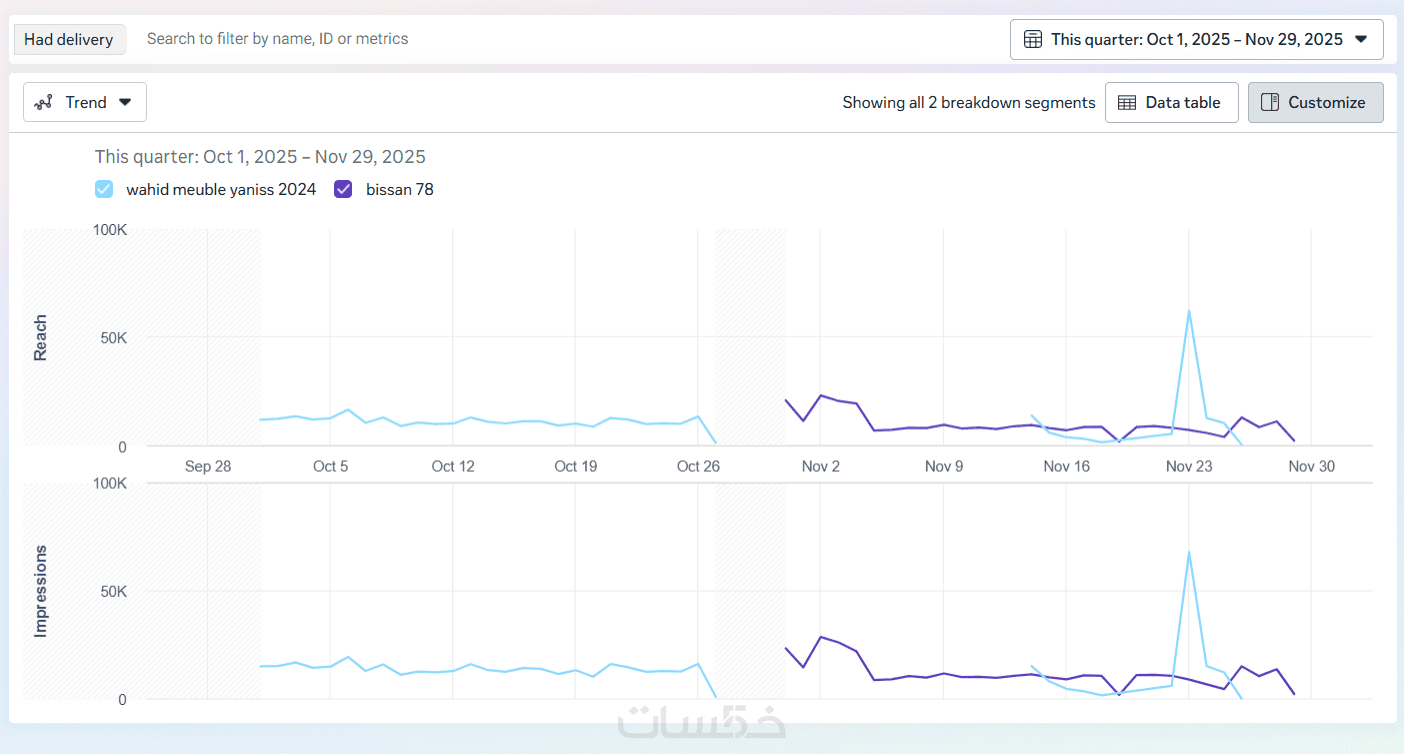Click the Trend chart icon

click(43, 102)
